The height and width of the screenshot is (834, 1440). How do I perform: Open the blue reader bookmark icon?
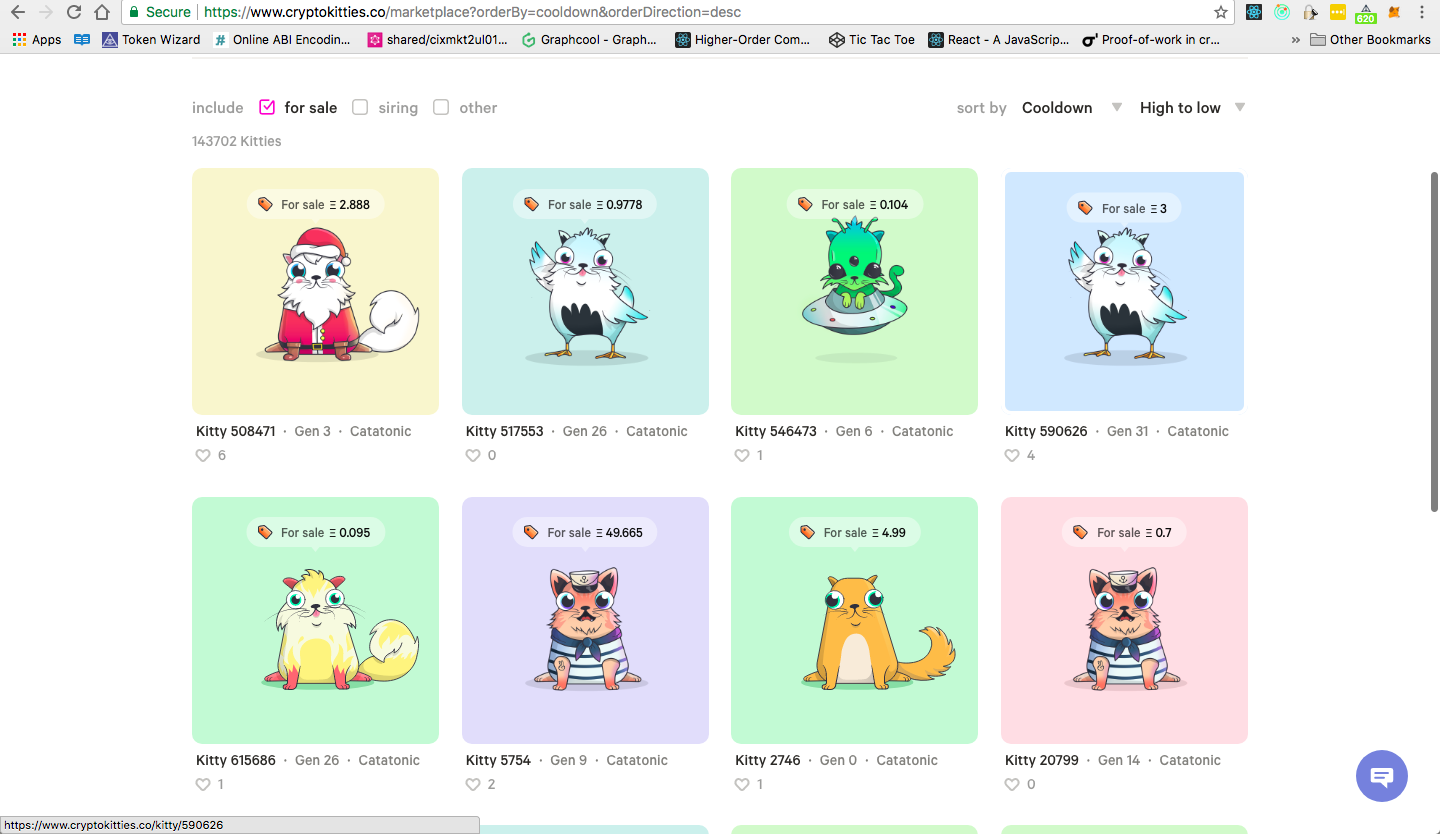82,40
